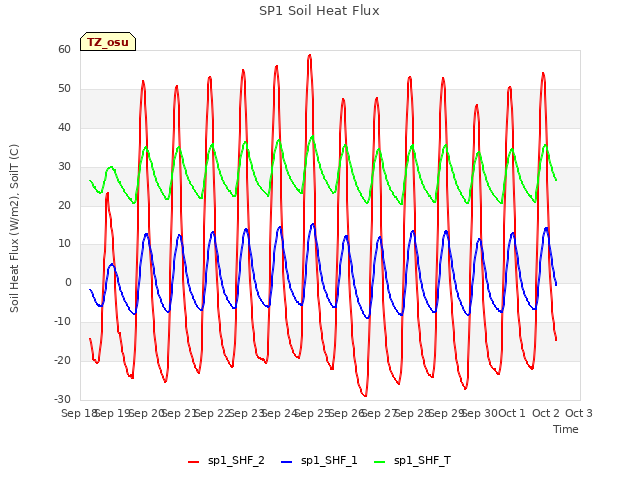This screenshot has height=480, width=640.
Task: Click the Oct 2 x-axis tick label
Action: [546, 413]
